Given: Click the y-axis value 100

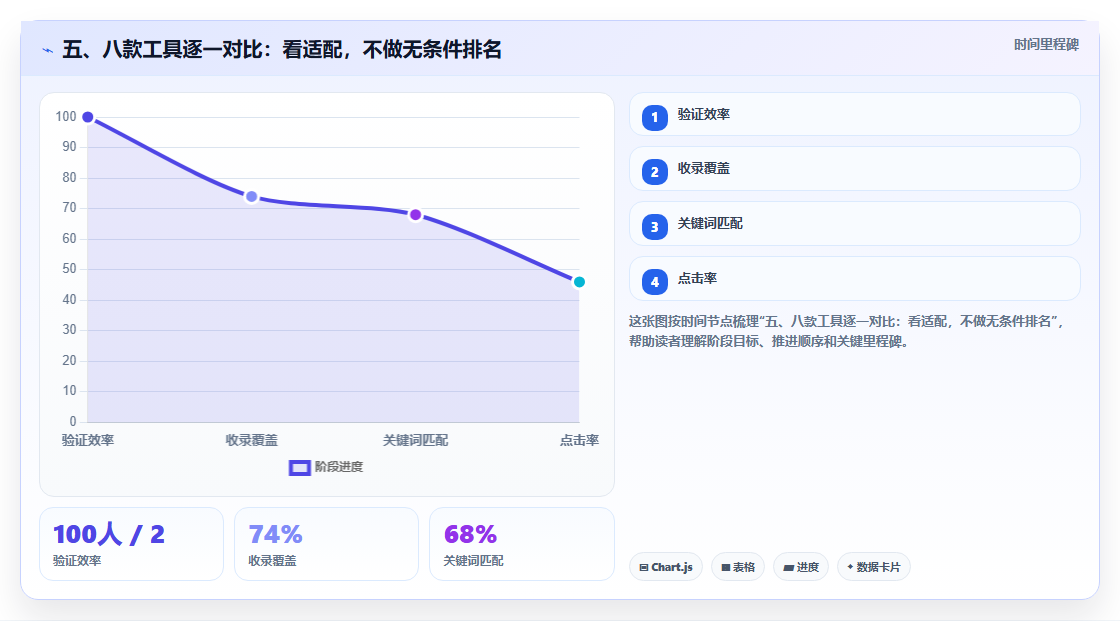Looking at the screenshot, I should point(66,116).
